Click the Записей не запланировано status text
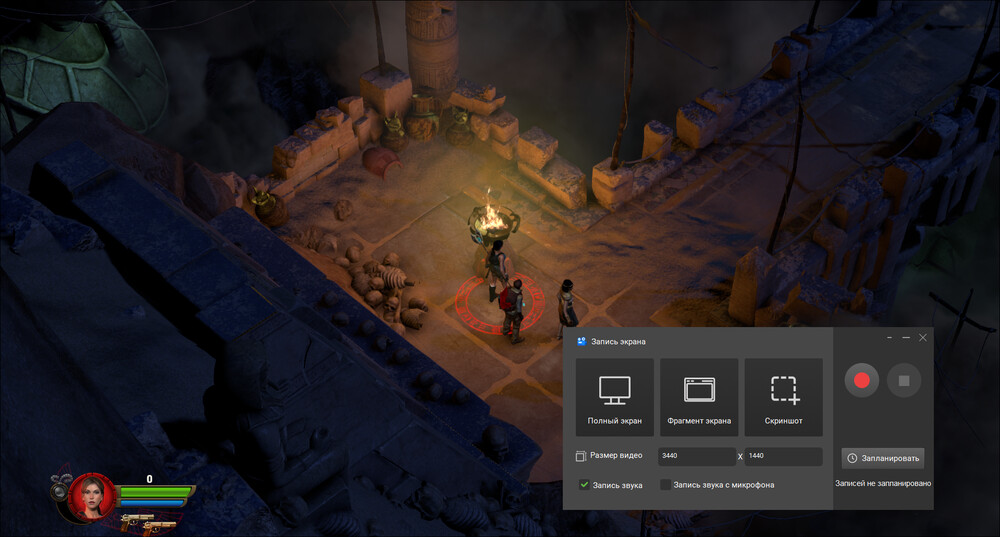 tap(883, 484)
